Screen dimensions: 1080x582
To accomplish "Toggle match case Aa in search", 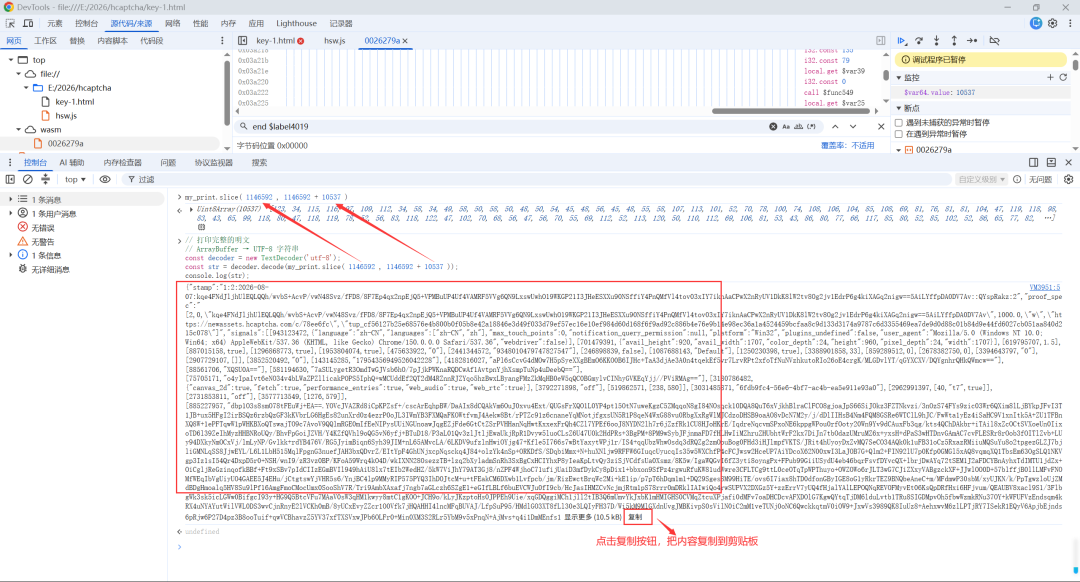I will coord(786,127).
